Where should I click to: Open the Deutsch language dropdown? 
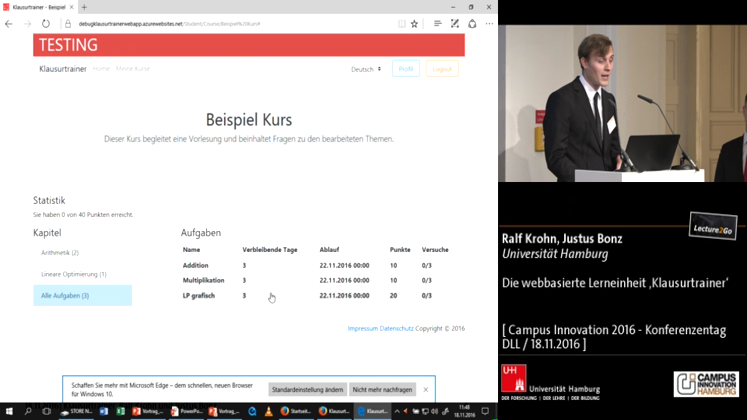(x=366, y=69)
